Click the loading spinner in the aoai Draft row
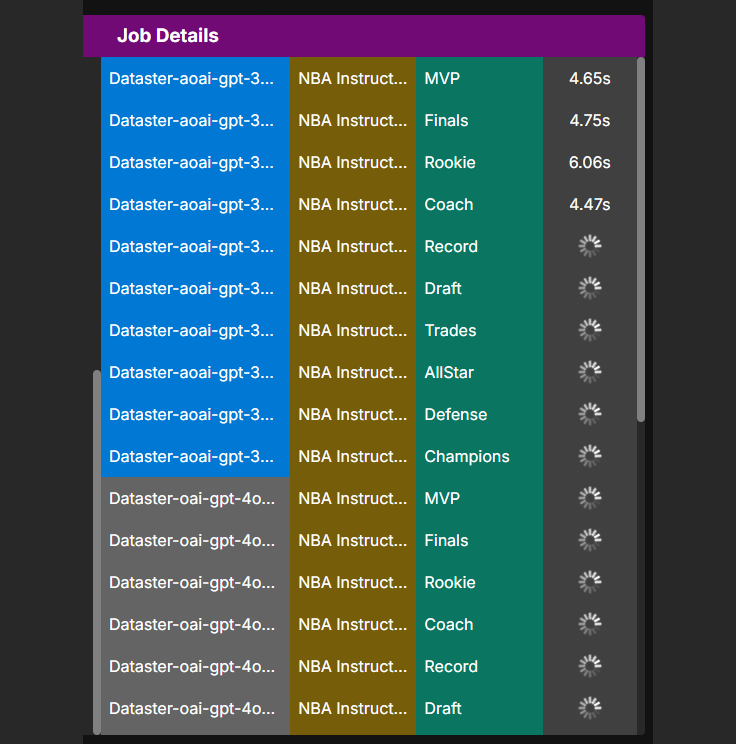 coord(590,288)
